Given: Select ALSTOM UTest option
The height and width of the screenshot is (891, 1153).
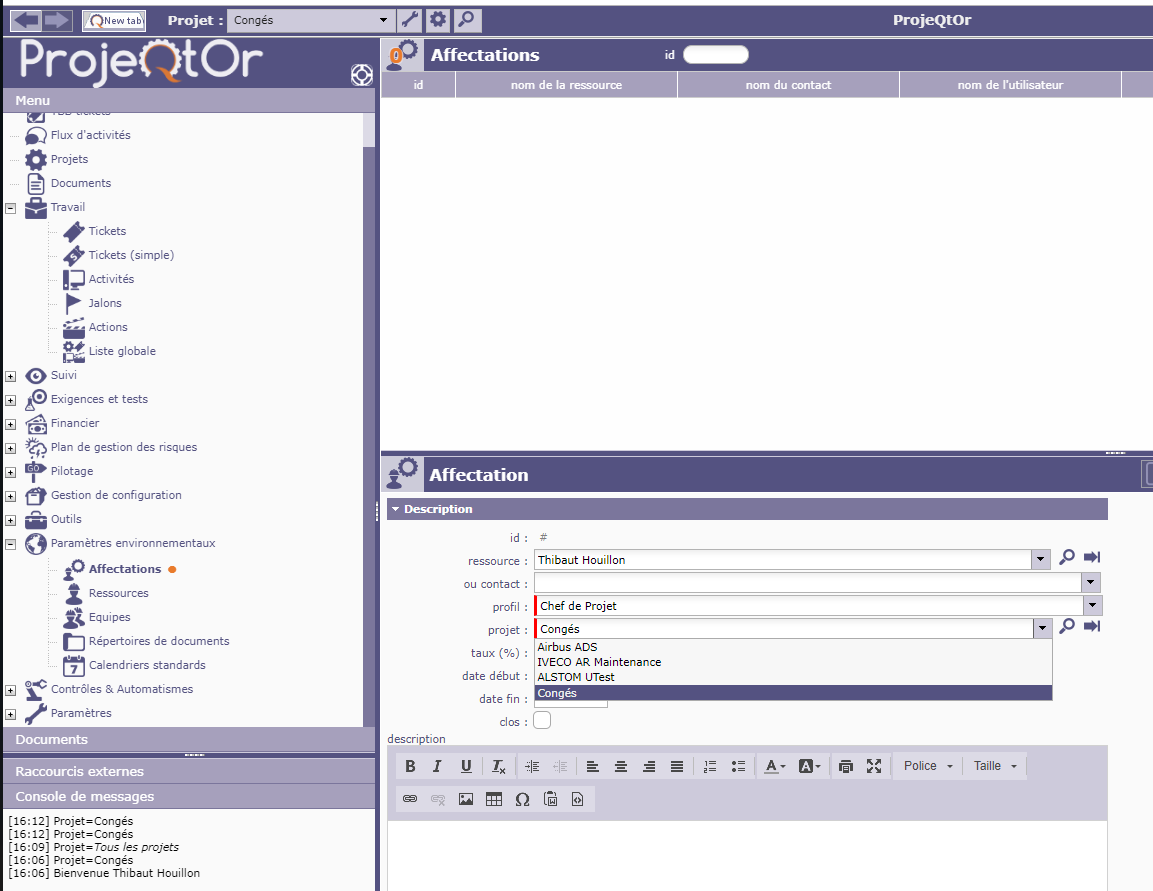Looking at the screenshot, I should pos(793,677).
